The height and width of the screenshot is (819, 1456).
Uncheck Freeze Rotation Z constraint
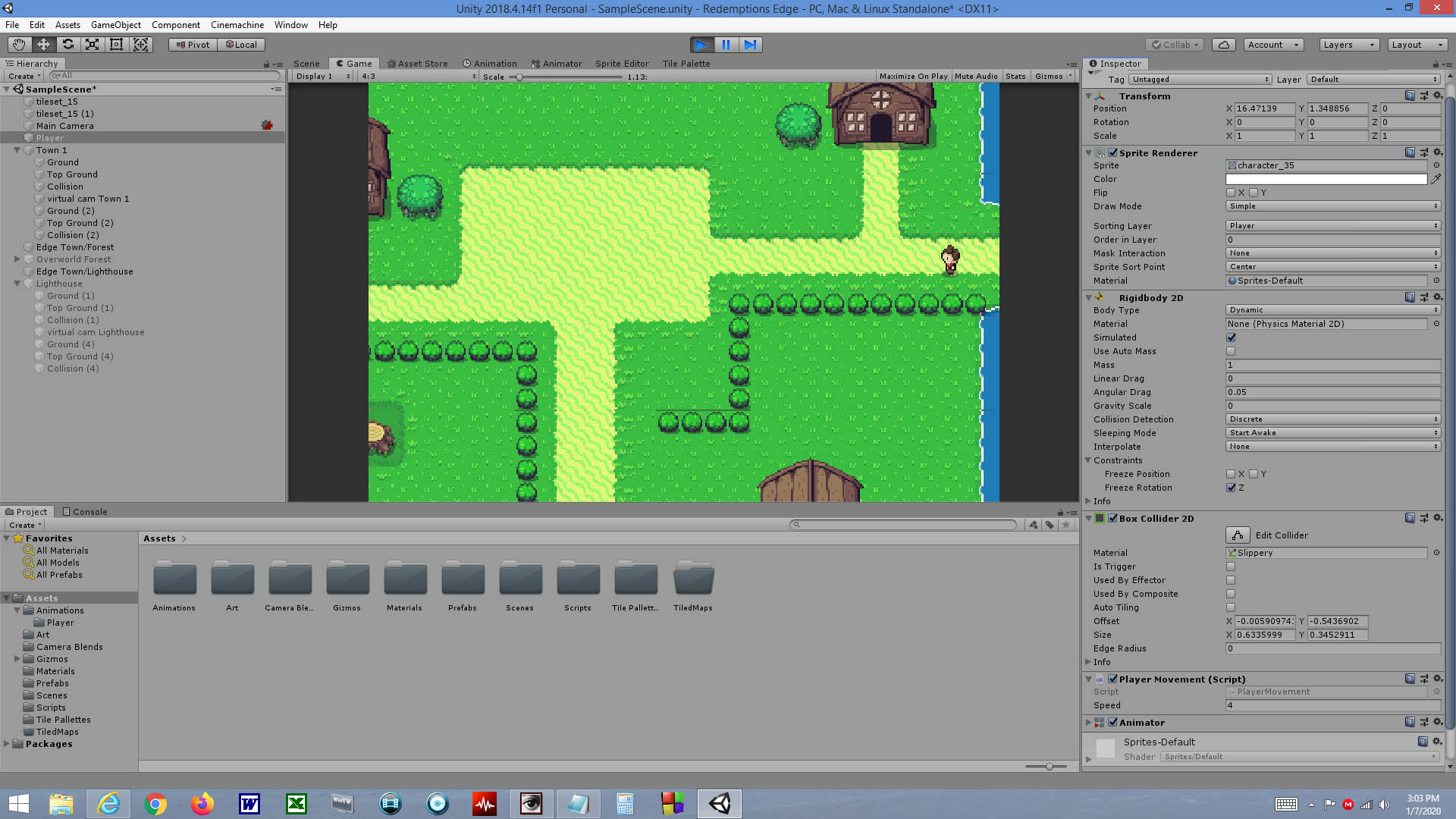[x=1231, y=488]
